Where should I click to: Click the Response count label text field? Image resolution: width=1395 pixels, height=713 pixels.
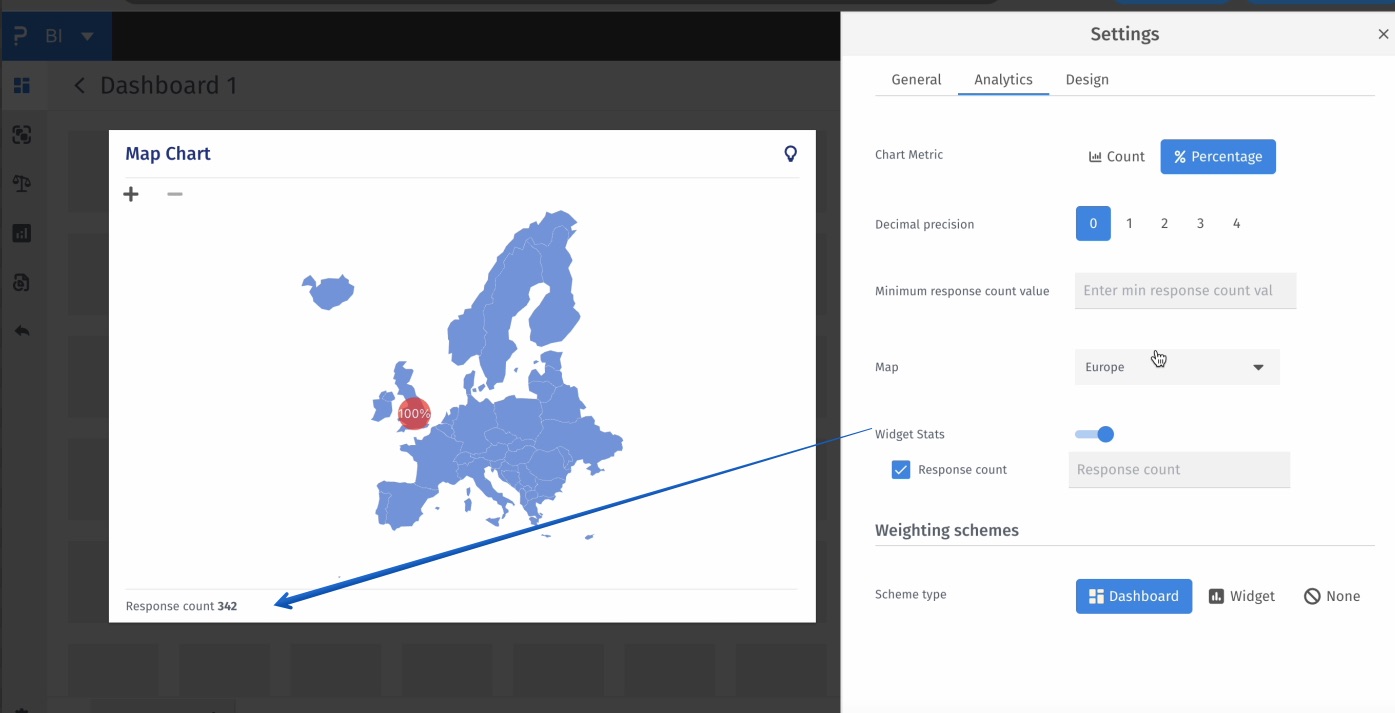point(1179,470)
